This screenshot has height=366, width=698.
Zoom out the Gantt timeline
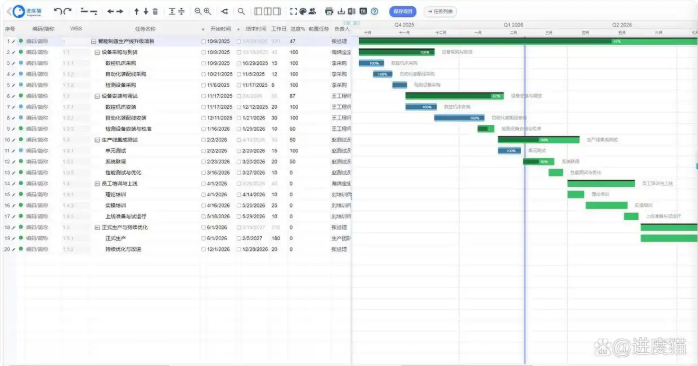click(x=198, y=11)
